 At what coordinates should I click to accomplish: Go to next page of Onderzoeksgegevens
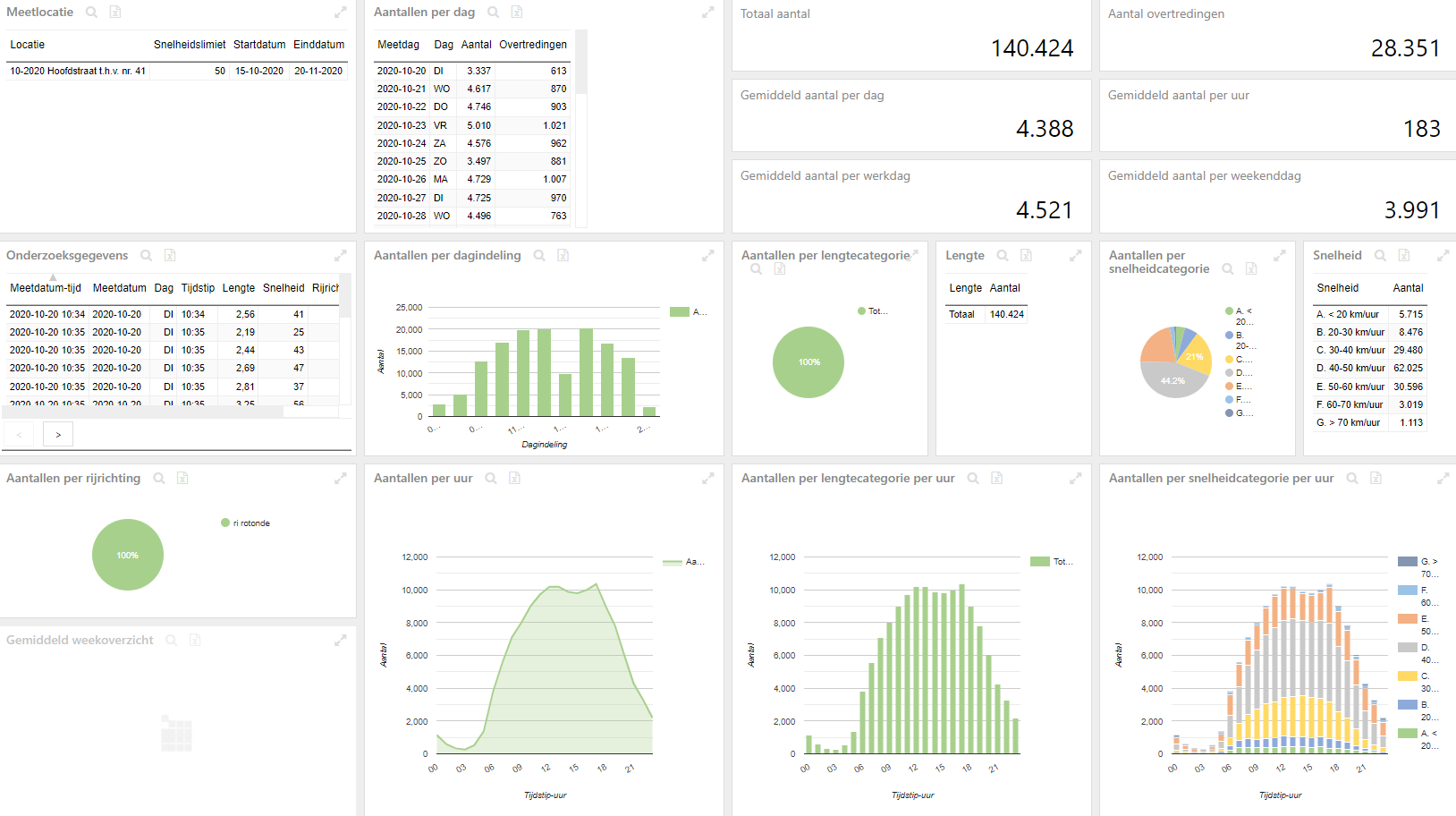[58, 435]
